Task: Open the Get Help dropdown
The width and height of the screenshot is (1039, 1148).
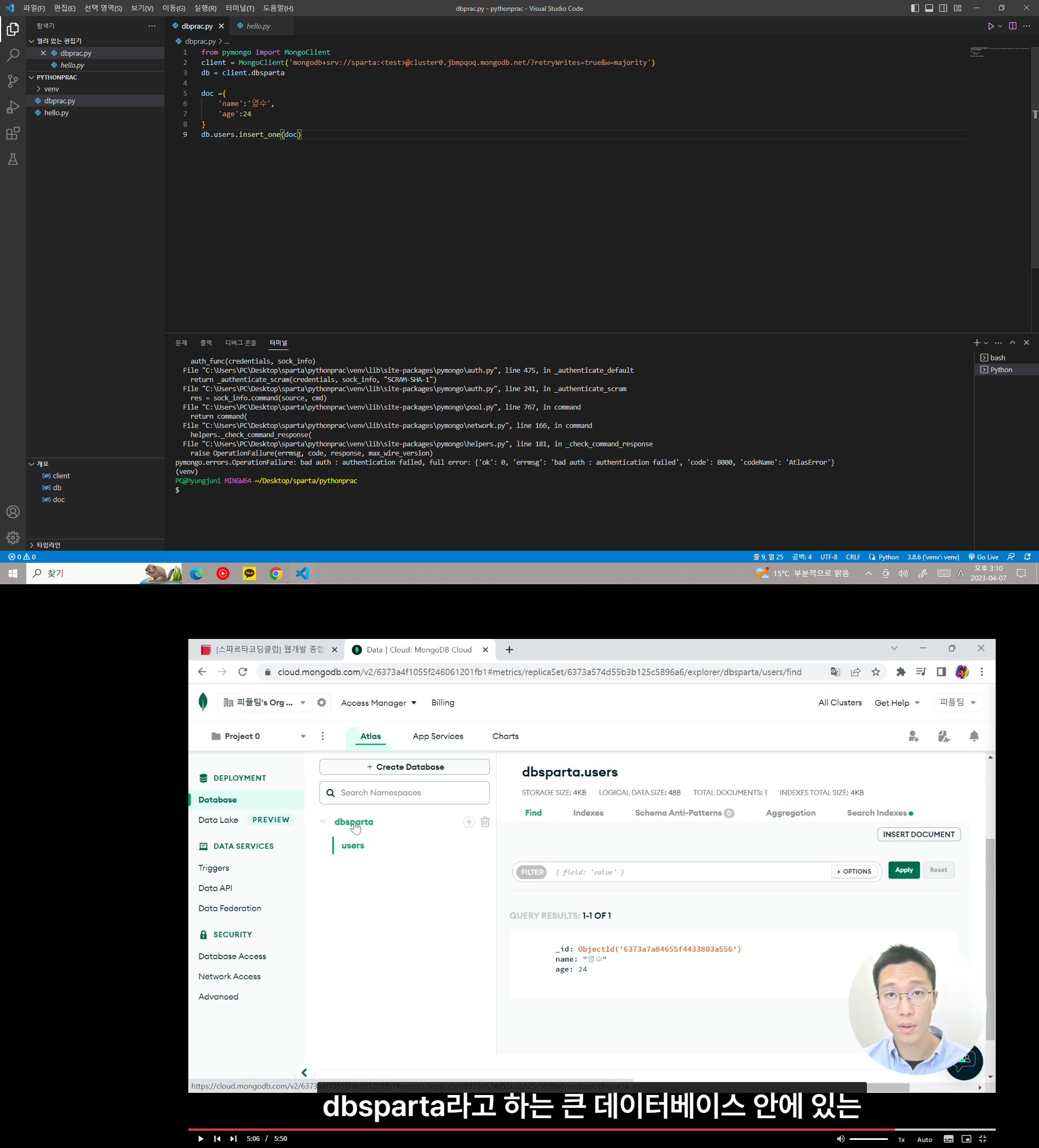Action: (x=897, y=703)
